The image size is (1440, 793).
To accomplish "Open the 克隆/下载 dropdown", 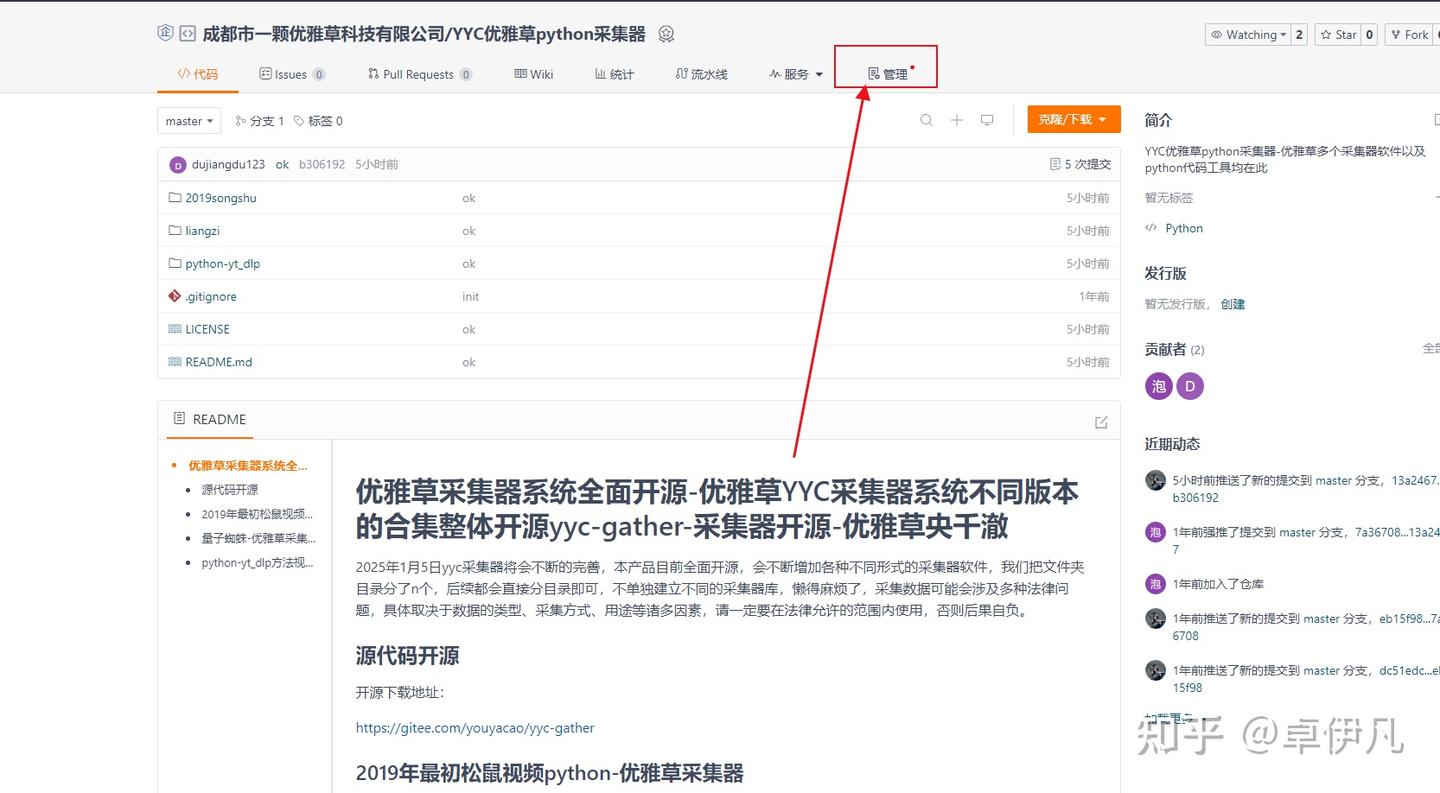I will tap(1073, 119).
